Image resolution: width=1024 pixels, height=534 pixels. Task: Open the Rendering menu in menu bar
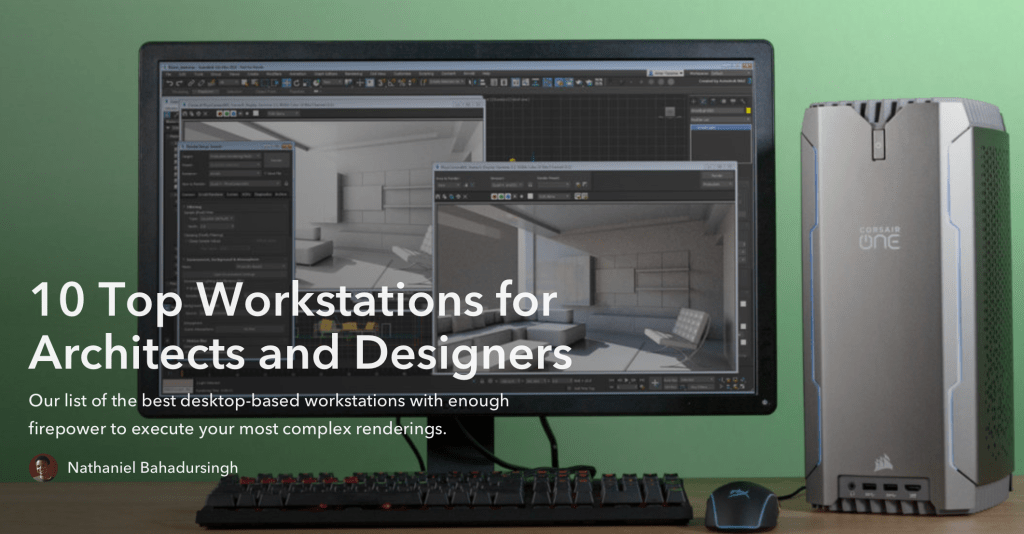pyautogui.click(x=352, y=73)
